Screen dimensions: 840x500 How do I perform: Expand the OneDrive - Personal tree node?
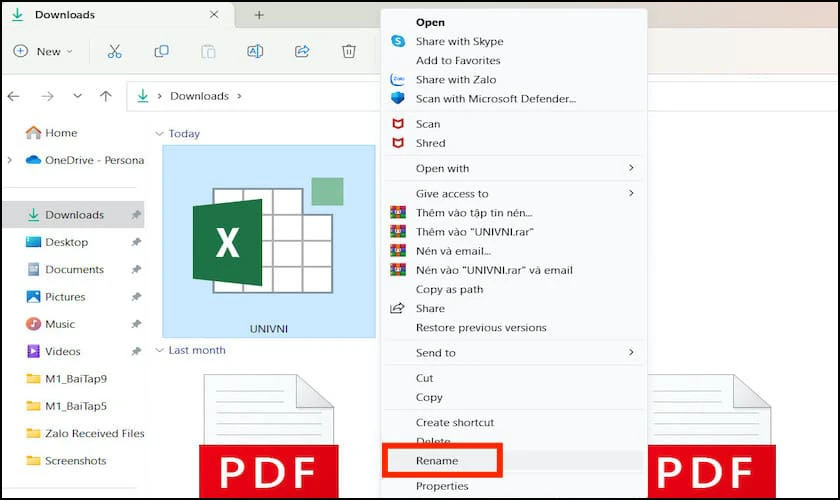point(10,160)
